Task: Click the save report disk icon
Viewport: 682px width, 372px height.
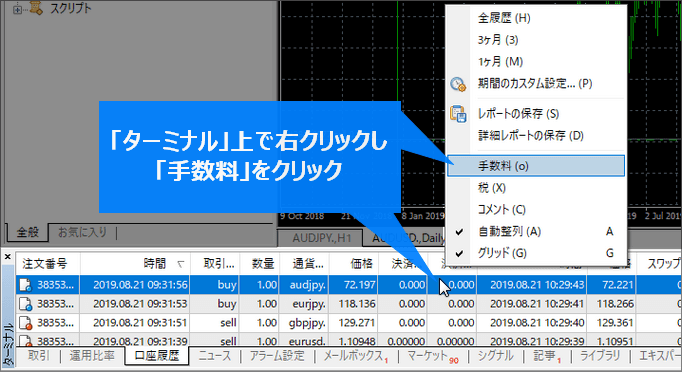Action: (458, 114)
